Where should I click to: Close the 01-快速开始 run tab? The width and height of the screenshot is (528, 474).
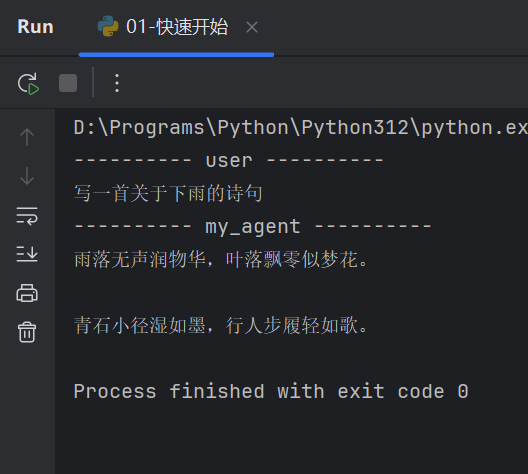[252, 27]
